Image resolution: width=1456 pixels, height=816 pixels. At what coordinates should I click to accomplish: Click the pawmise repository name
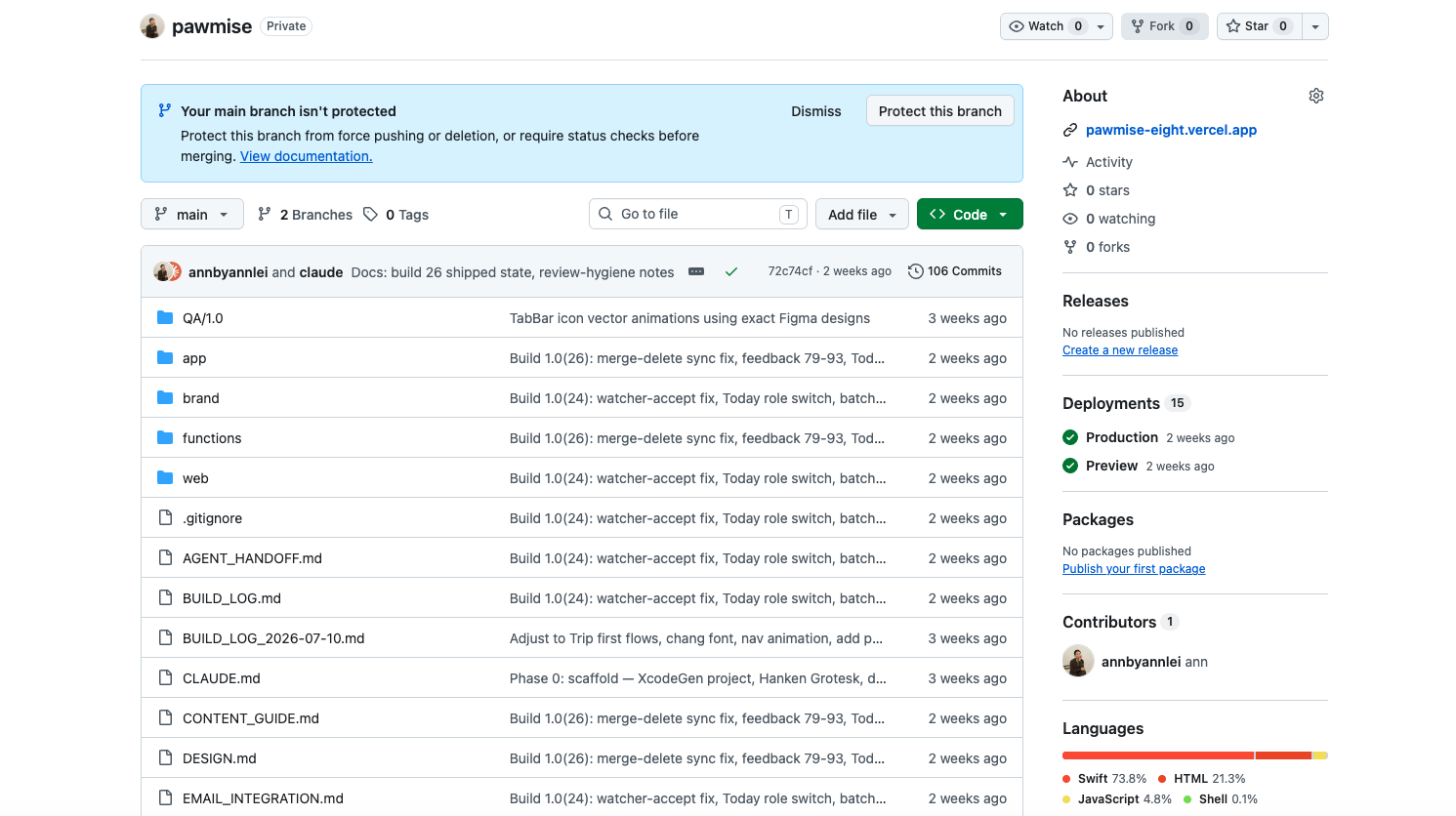tap(212, 26)
